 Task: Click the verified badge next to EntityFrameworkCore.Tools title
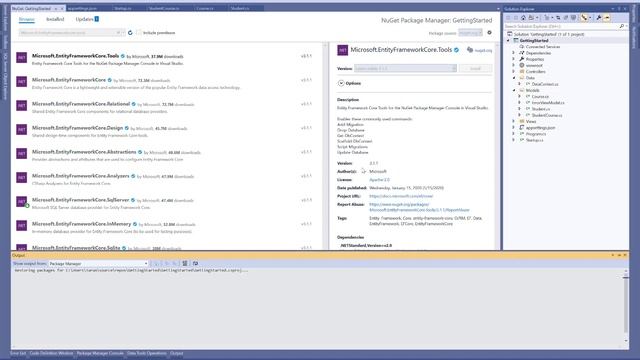[456, 50]
